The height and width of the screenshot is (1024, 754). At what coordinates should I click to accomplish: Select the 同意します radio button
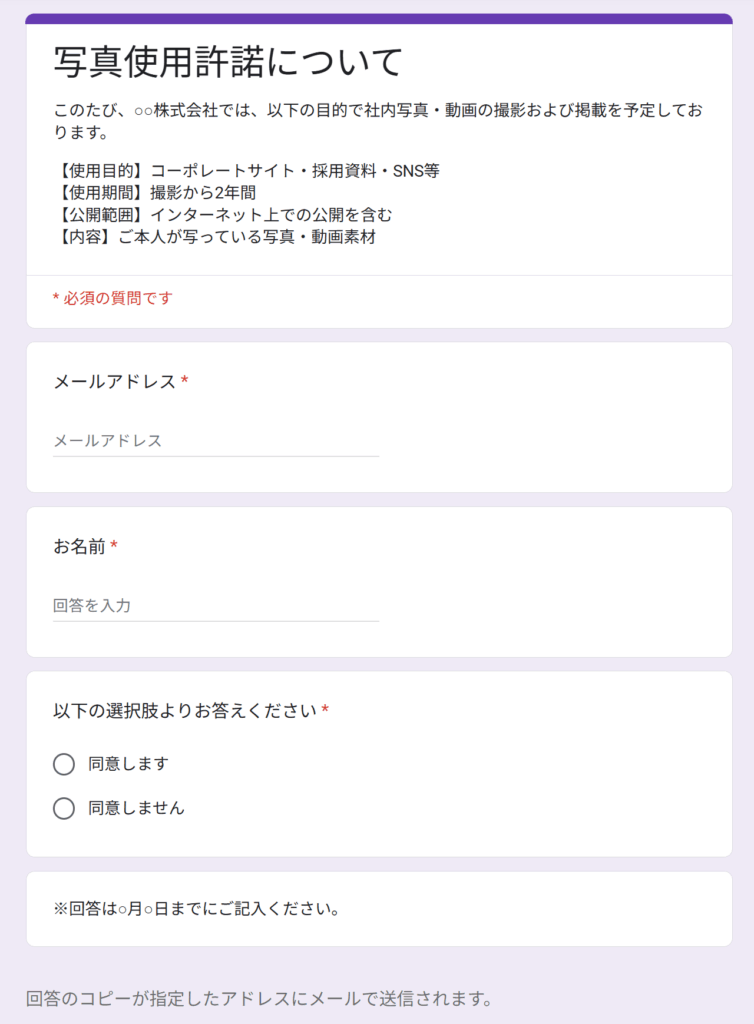point(64,764)
